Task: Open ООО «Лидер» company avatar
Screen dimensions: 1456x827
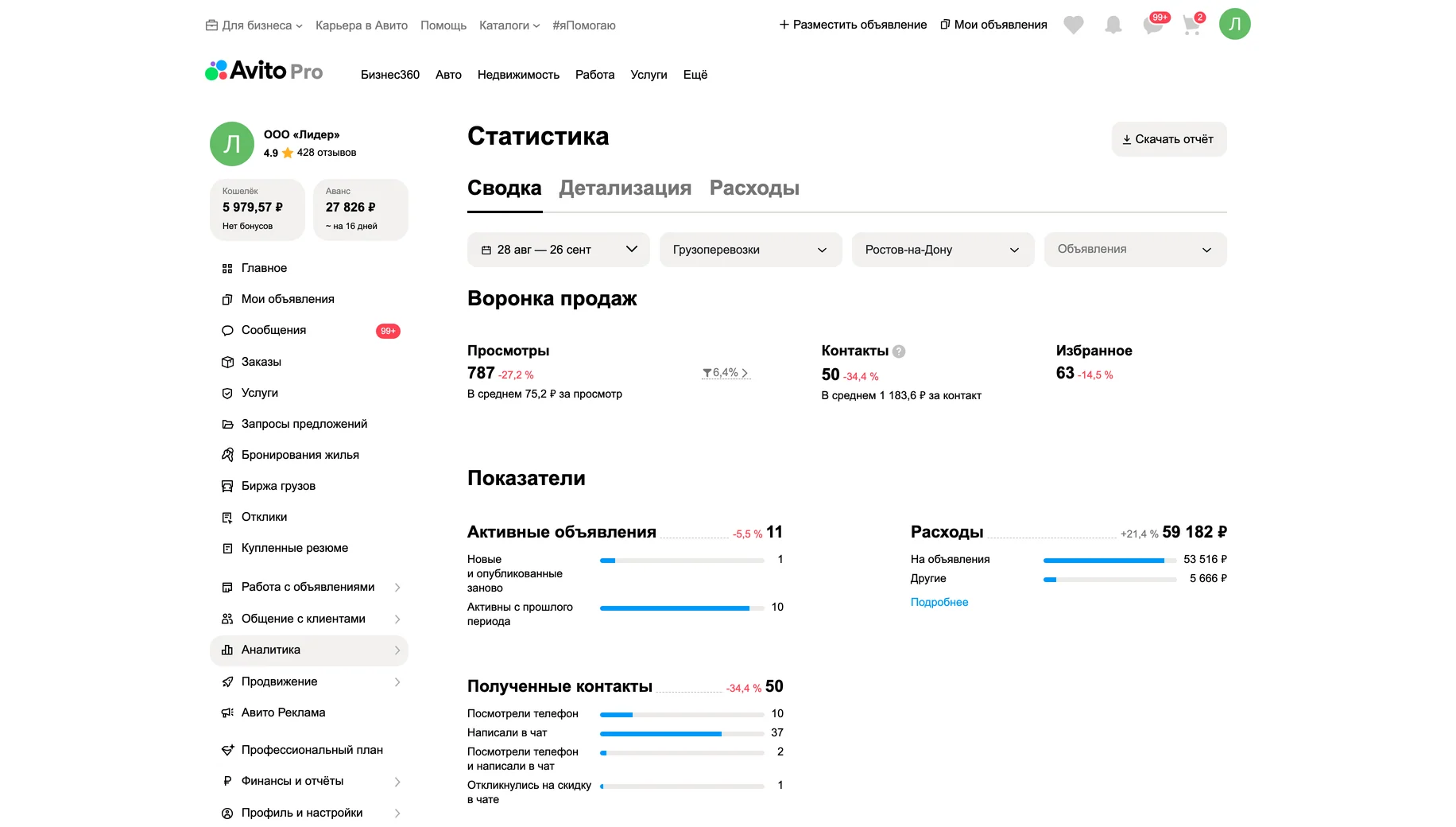Action: coord(232,144)
